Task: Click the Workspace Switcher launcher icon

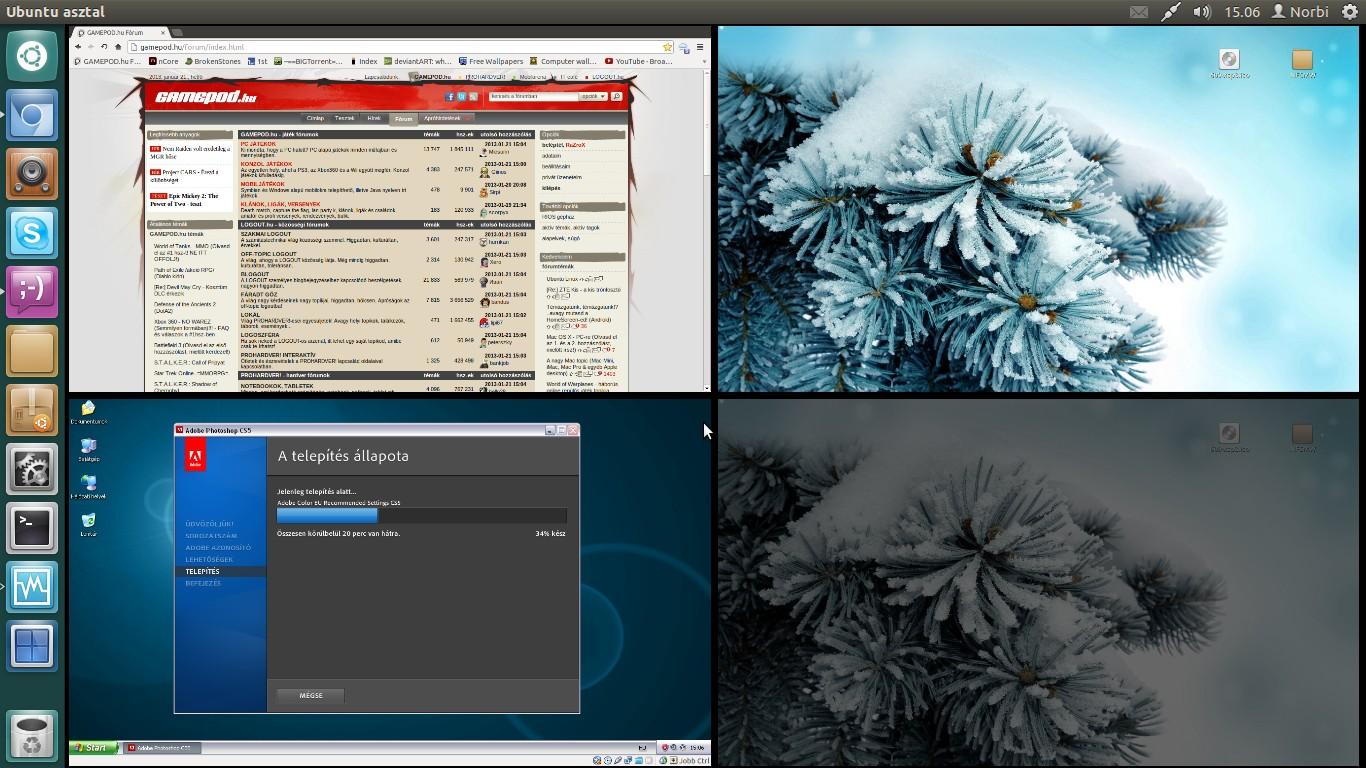Action: pos(32,646)
